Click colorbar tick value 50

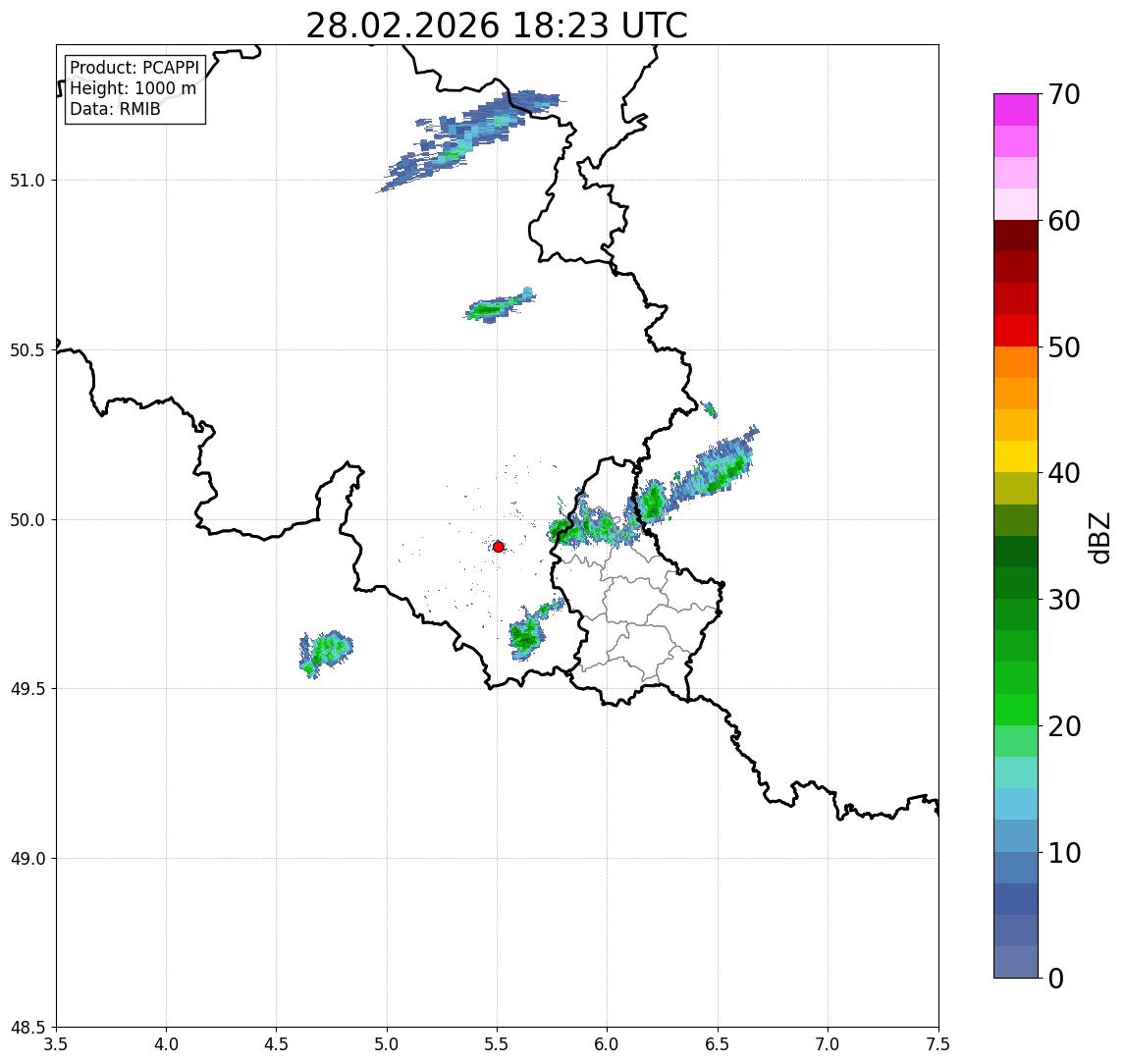coord(1063,347)
